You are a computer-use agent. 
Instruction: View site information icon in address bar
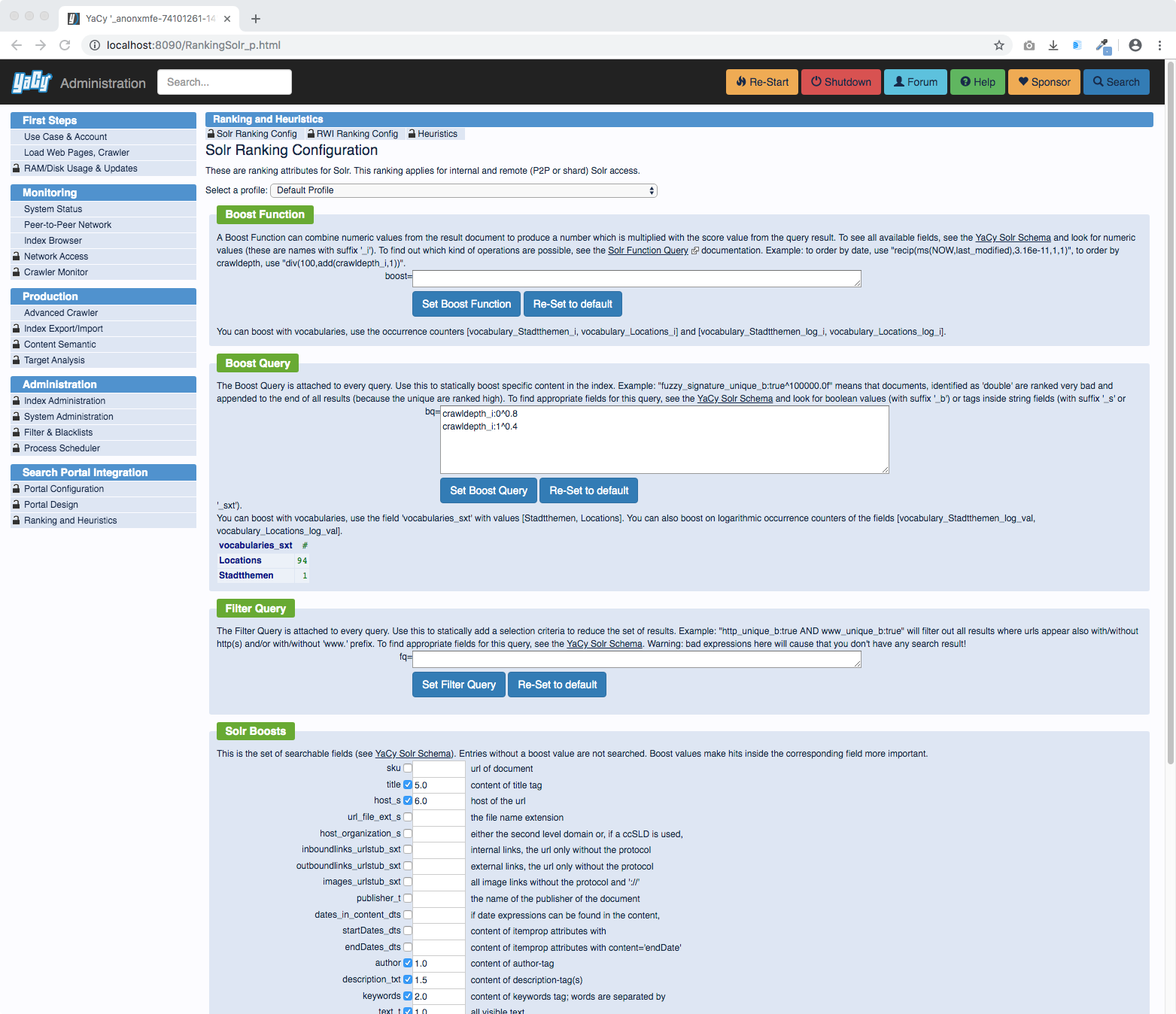[x=95, y=45]
